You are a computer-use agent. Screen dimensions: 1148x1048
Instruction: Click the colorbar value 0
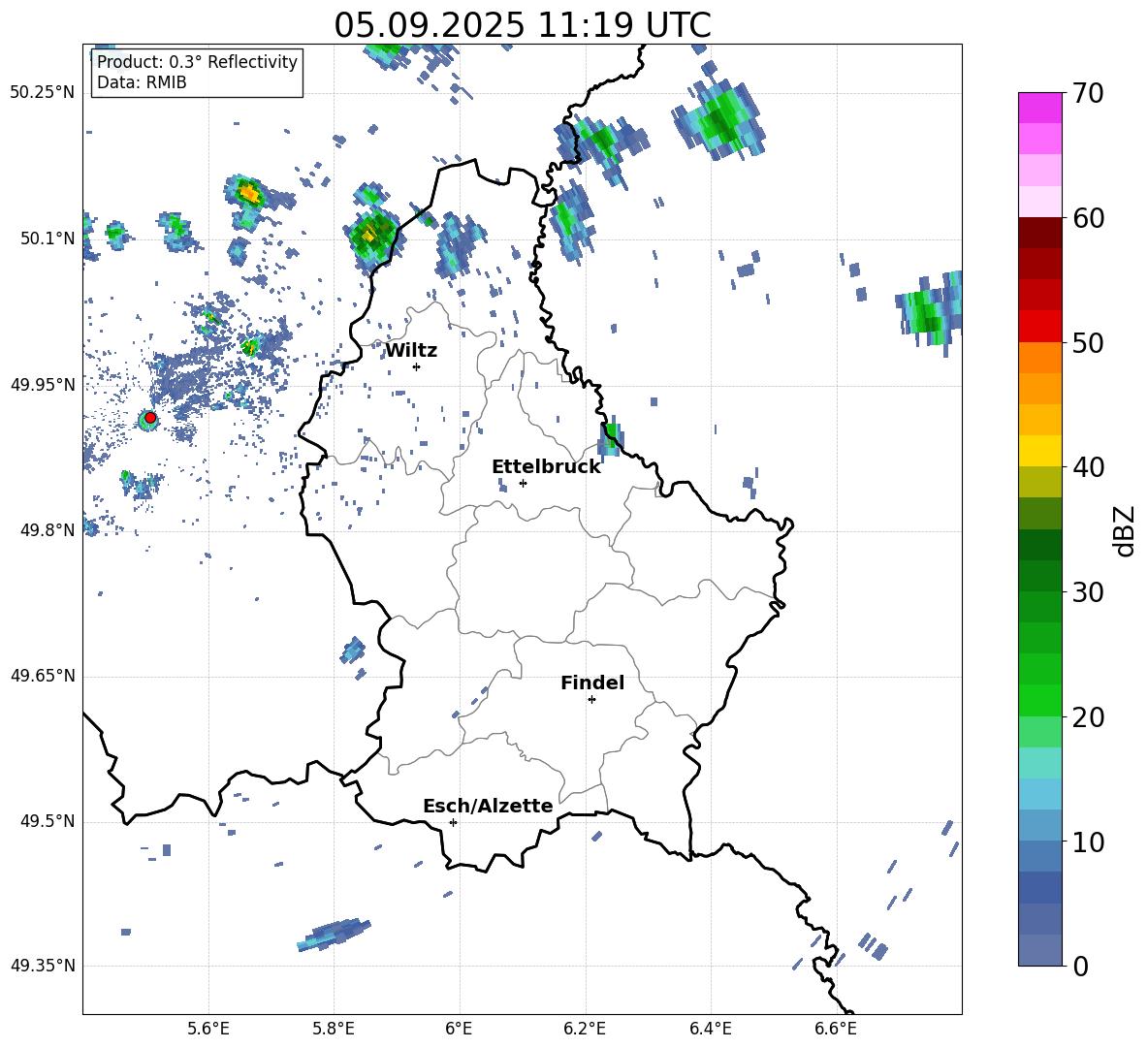pyautogui.click(x=1081, y=966)
